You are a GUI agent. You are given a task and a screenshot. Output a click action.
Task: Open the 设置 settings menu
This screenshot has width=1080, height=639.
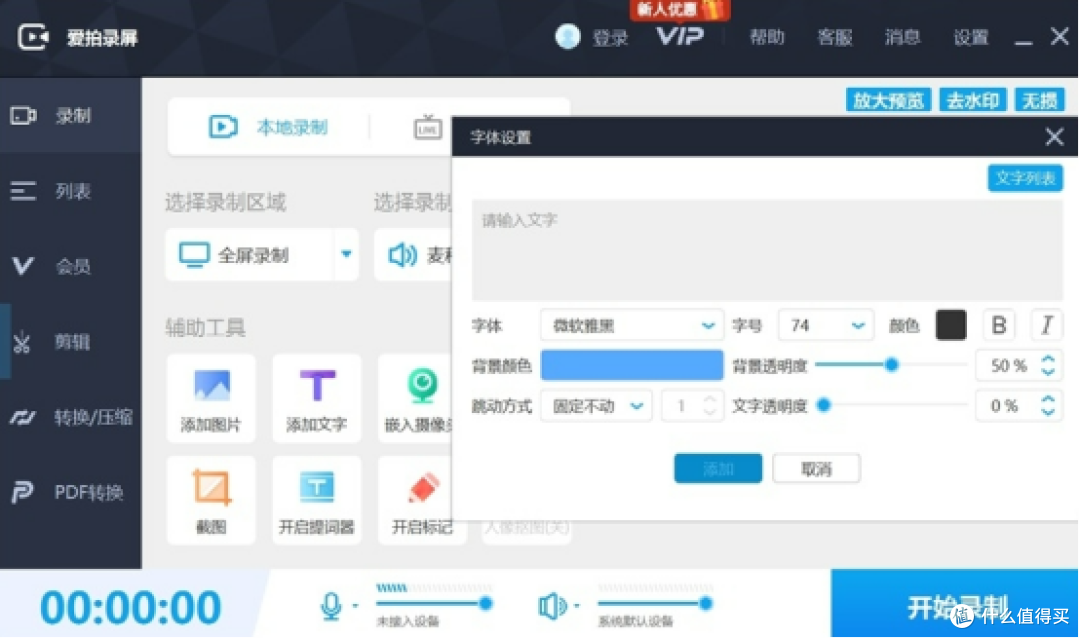pos(970,37)
